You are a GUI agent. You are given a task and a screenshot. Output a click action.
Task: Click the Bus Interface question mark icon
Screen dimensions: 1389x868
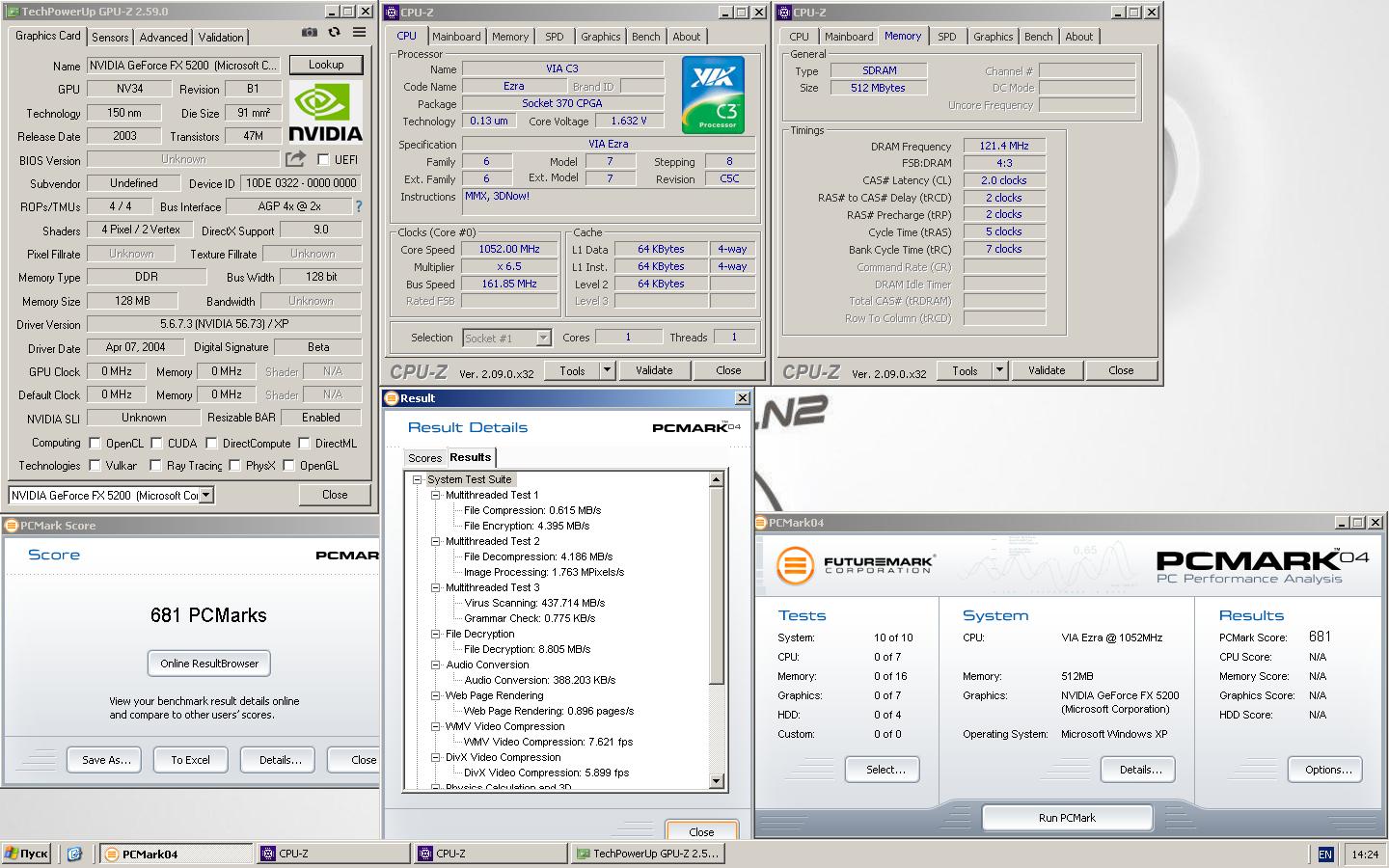click(359, 206)
